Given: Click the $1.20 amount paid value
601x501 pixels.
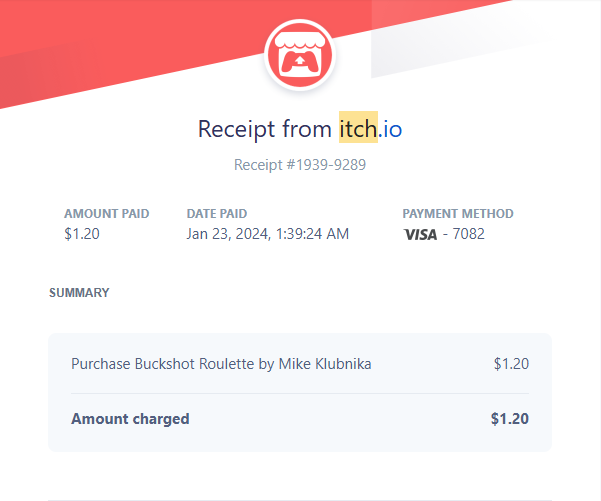Looking at the screenshot, I should click(x=82, y=234).
